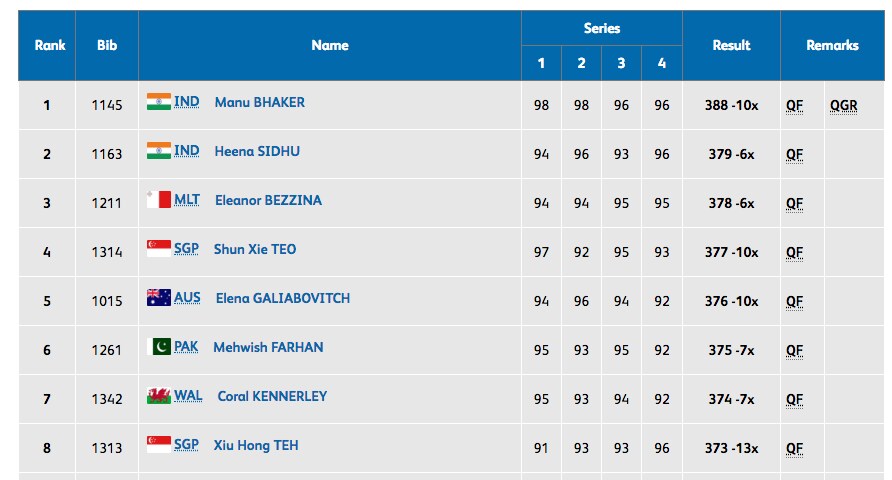Open Elena GALIABOVITCH athlete page
The height and width of the screenshot is (480, 892).
pos(283,298)
